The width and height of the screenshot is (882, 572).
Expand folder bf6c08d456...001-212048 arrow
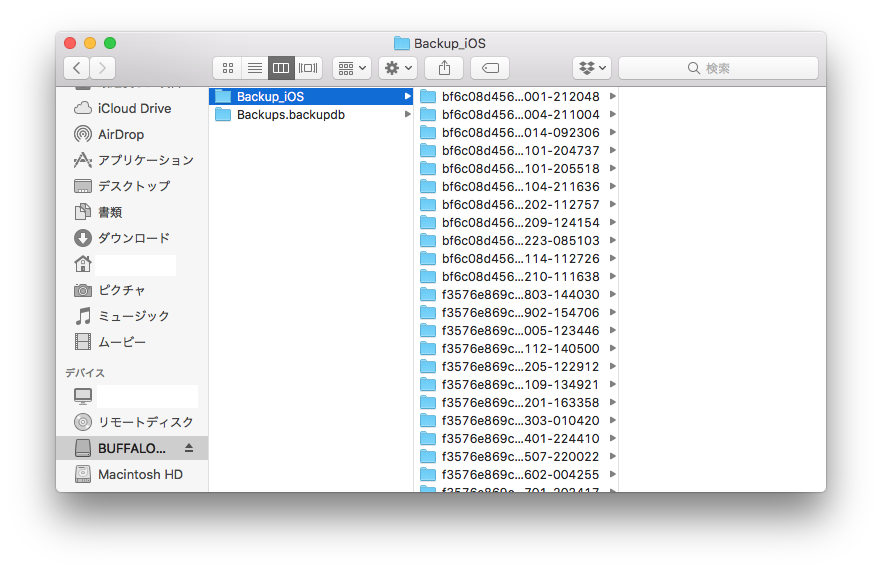click(612, 97)
